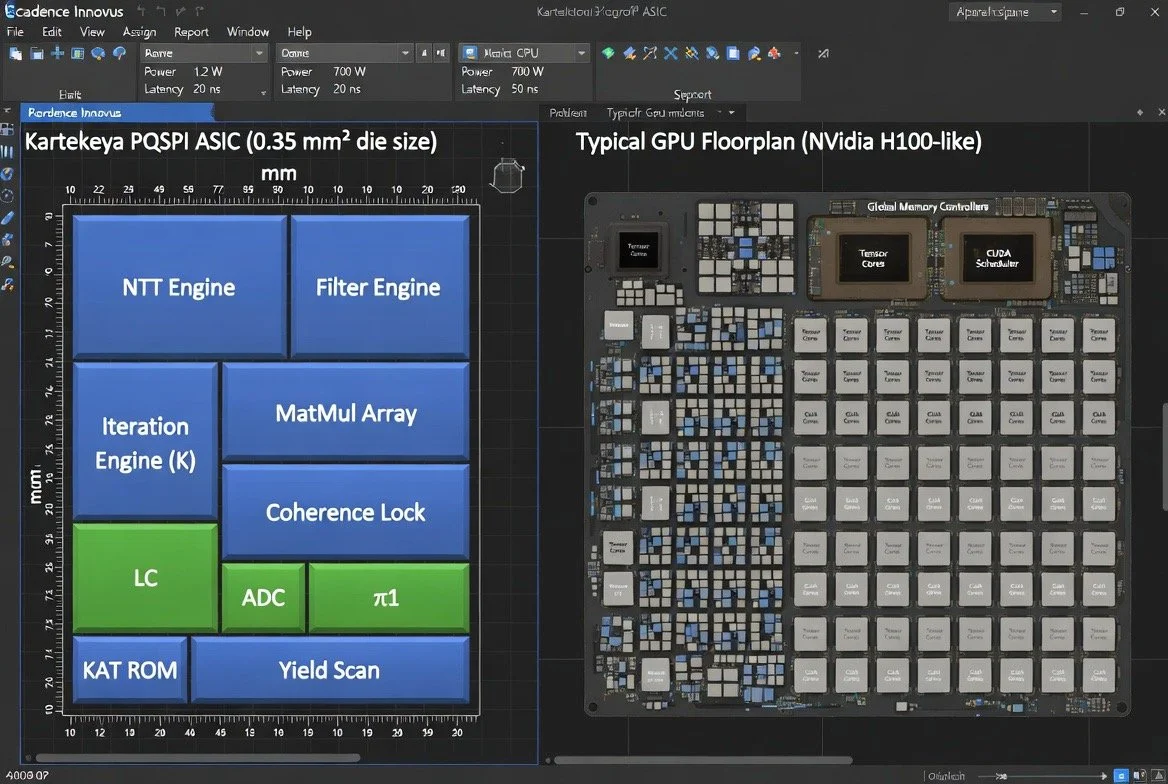Open the first 'Rarre' dropdown
This screenshot has height=784, width=1168.
pyautogui.click(x=203, y=53)
